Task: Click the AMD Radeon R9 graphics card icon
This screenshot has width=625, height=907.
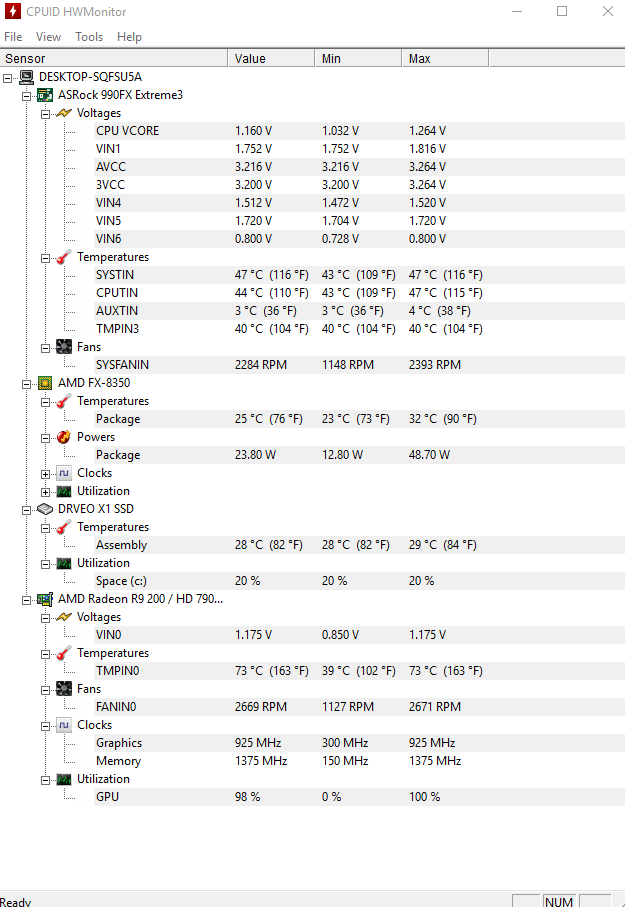Action: point(45,599)
